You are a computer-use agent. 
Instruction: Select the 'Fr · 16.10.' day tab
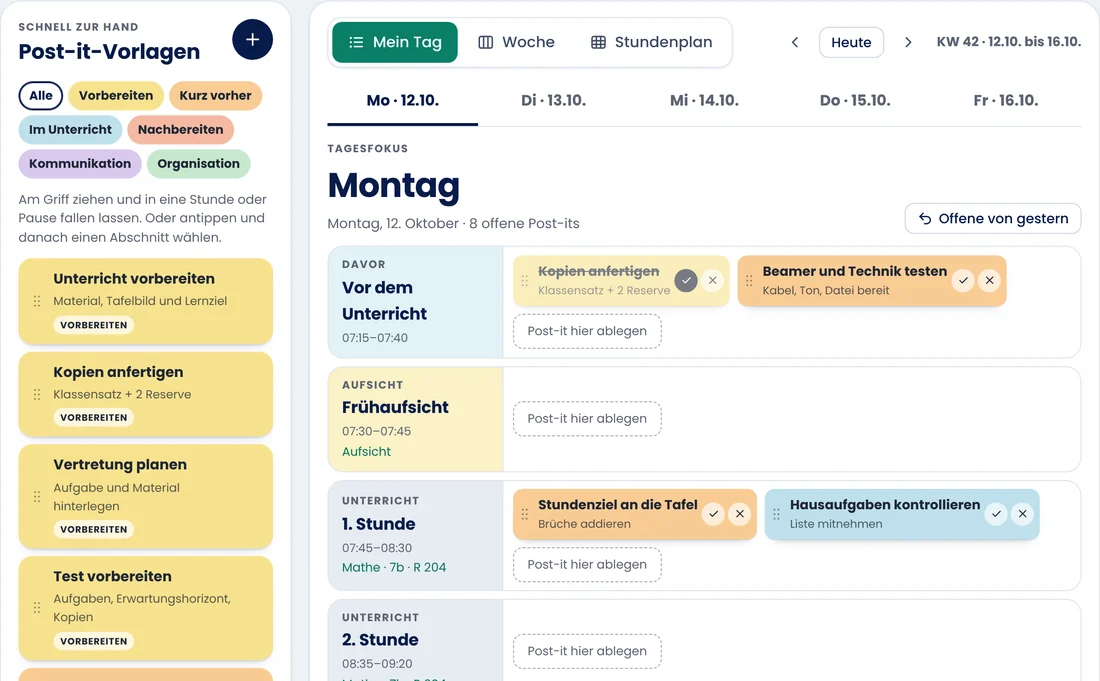[1006, 101]
